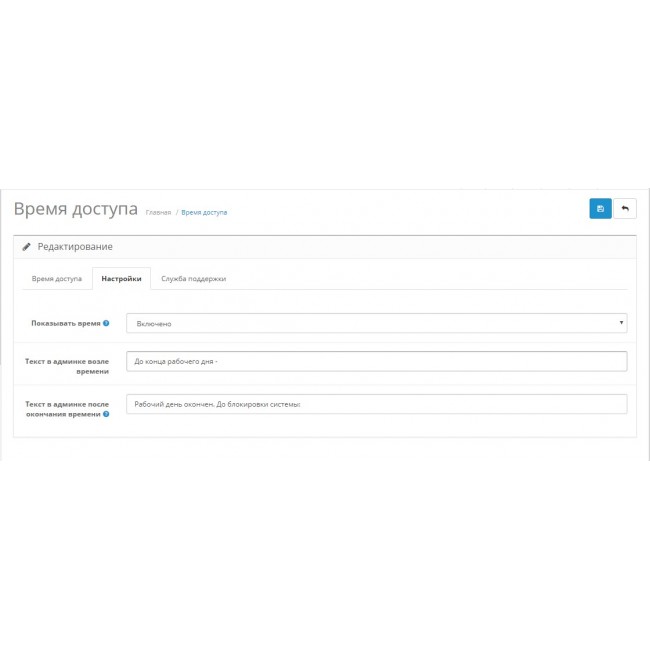Click the back arrow button

pyautogui.click(x=625, y=209)
